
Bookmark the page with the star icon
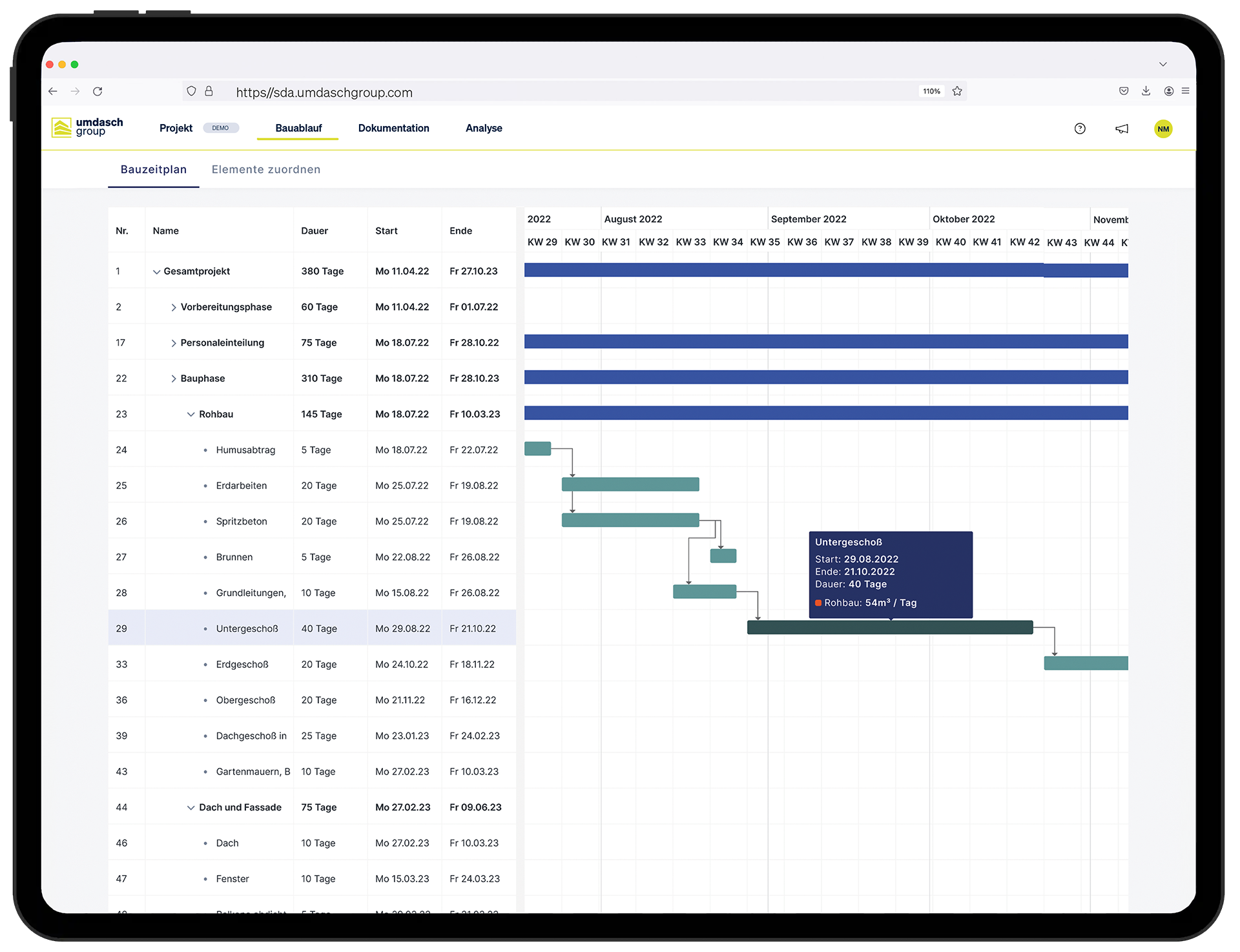coord(957,91)
